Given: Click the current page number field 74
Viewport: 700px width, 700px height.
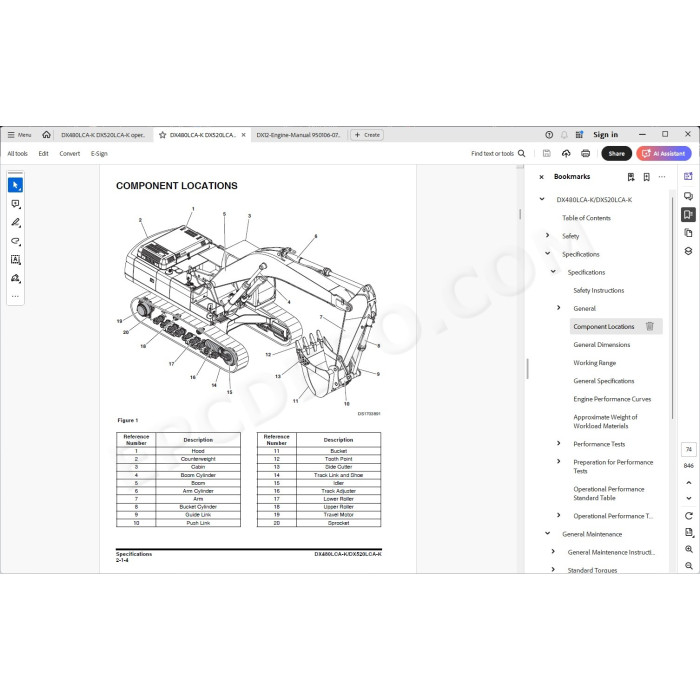Looking at the screenshot, I should pyautogui.click(x=688, y=450).
